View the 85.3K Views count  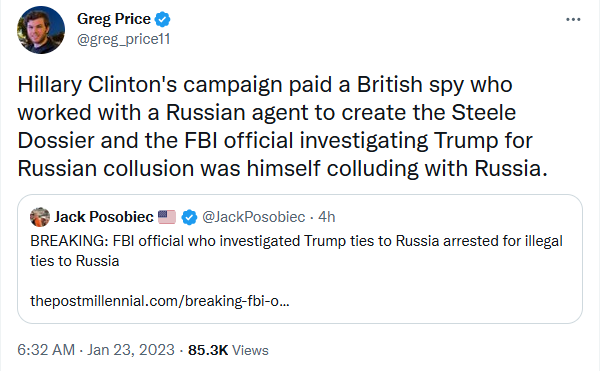[228, 350]
